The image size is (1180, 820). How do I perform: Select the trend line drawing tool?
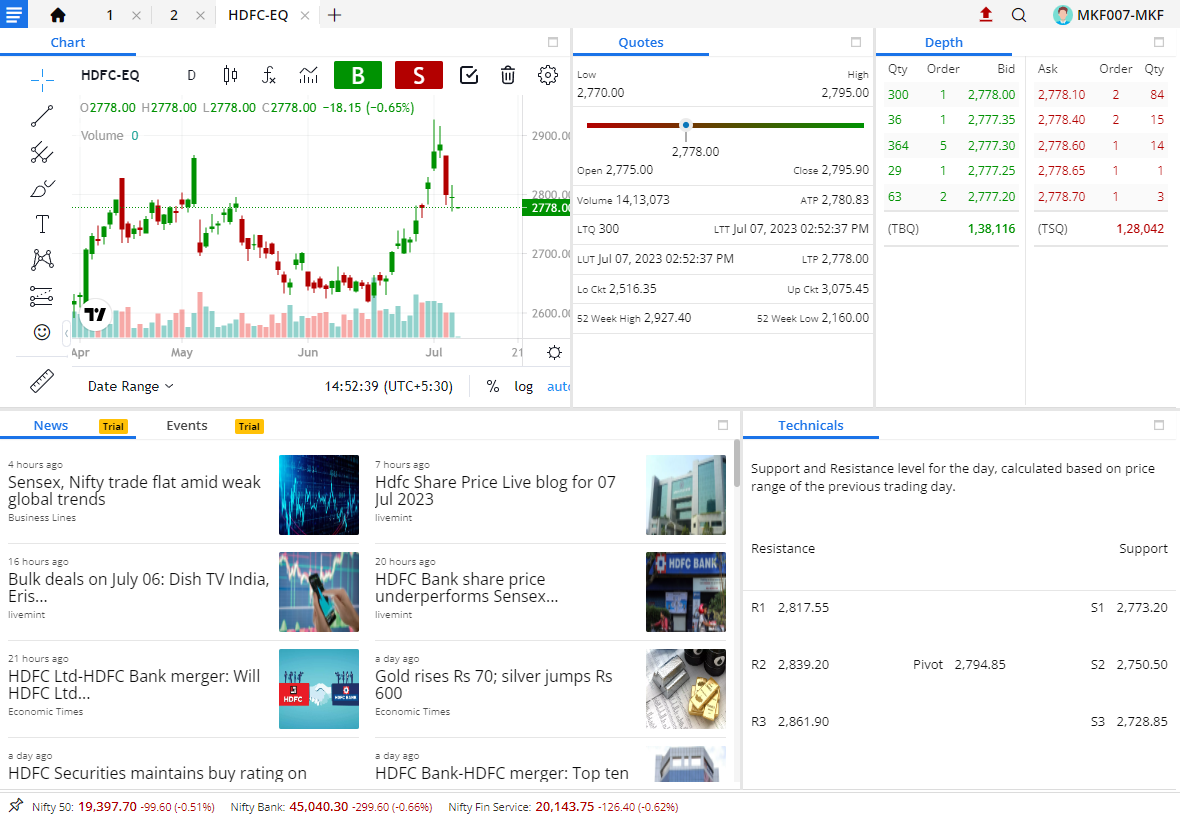coord(42,116)
